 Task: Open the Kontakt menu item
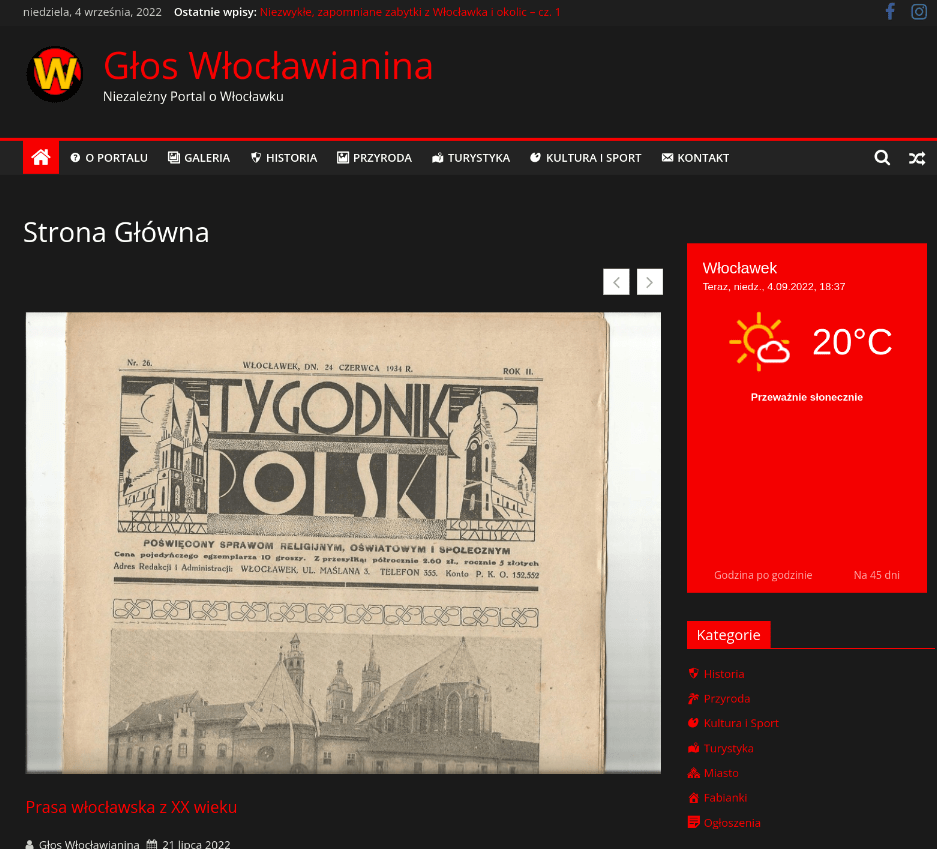coord(695,158)
